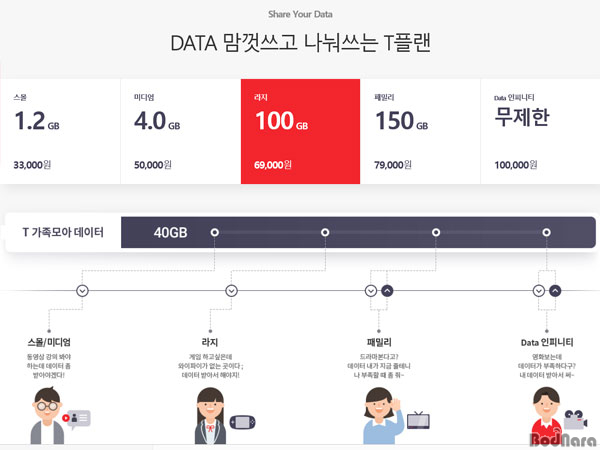Click the 스몰/미디엄 heading
This screenshot has width=600, height=450.
(x=49, y=342)
